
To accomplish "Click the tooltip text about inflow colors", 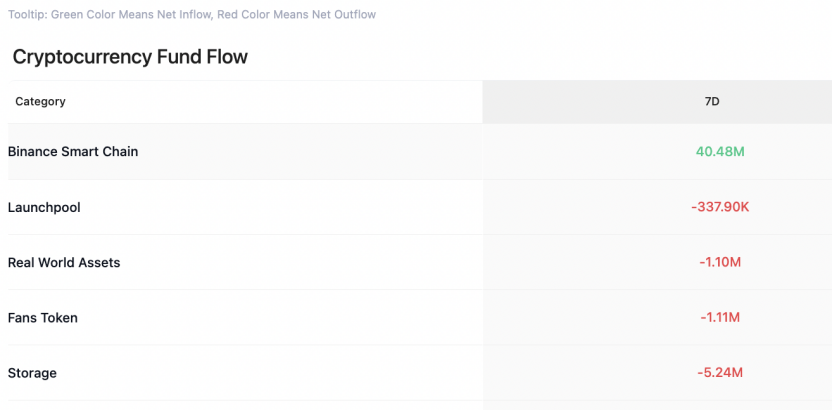I will coord(192,14).
